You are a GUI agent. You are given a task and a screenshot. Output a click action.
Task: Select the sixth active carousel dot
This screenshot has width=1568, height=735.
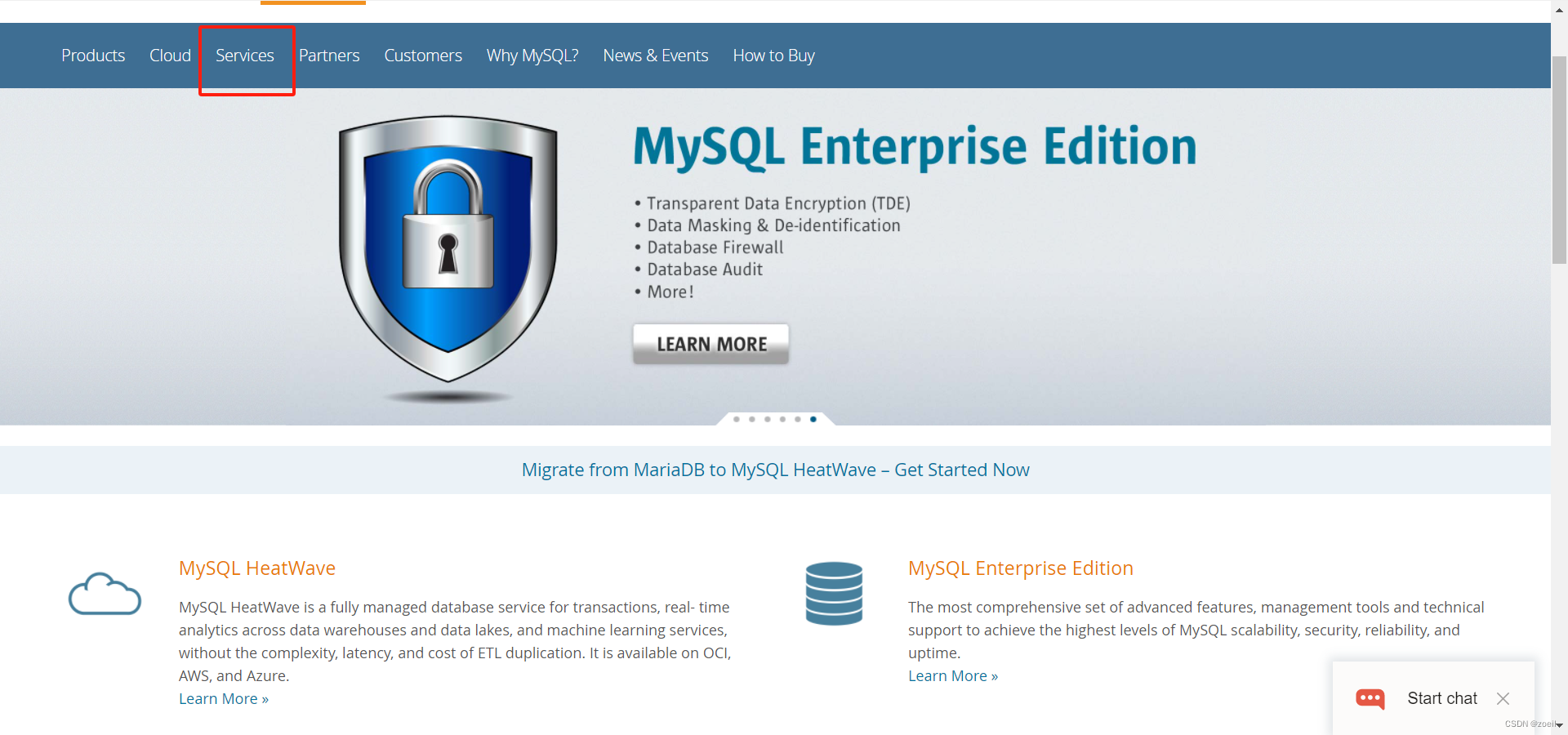click(x=813, y=419)
